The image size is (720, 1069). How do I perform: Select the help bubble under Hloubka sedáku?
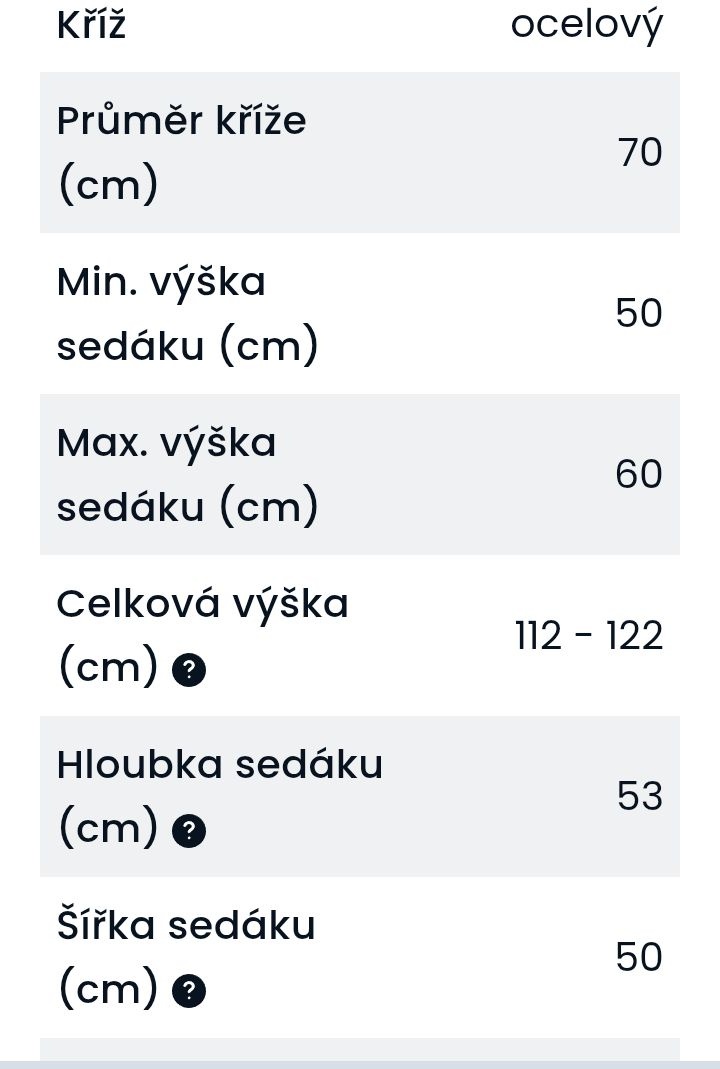click(189, 831)
